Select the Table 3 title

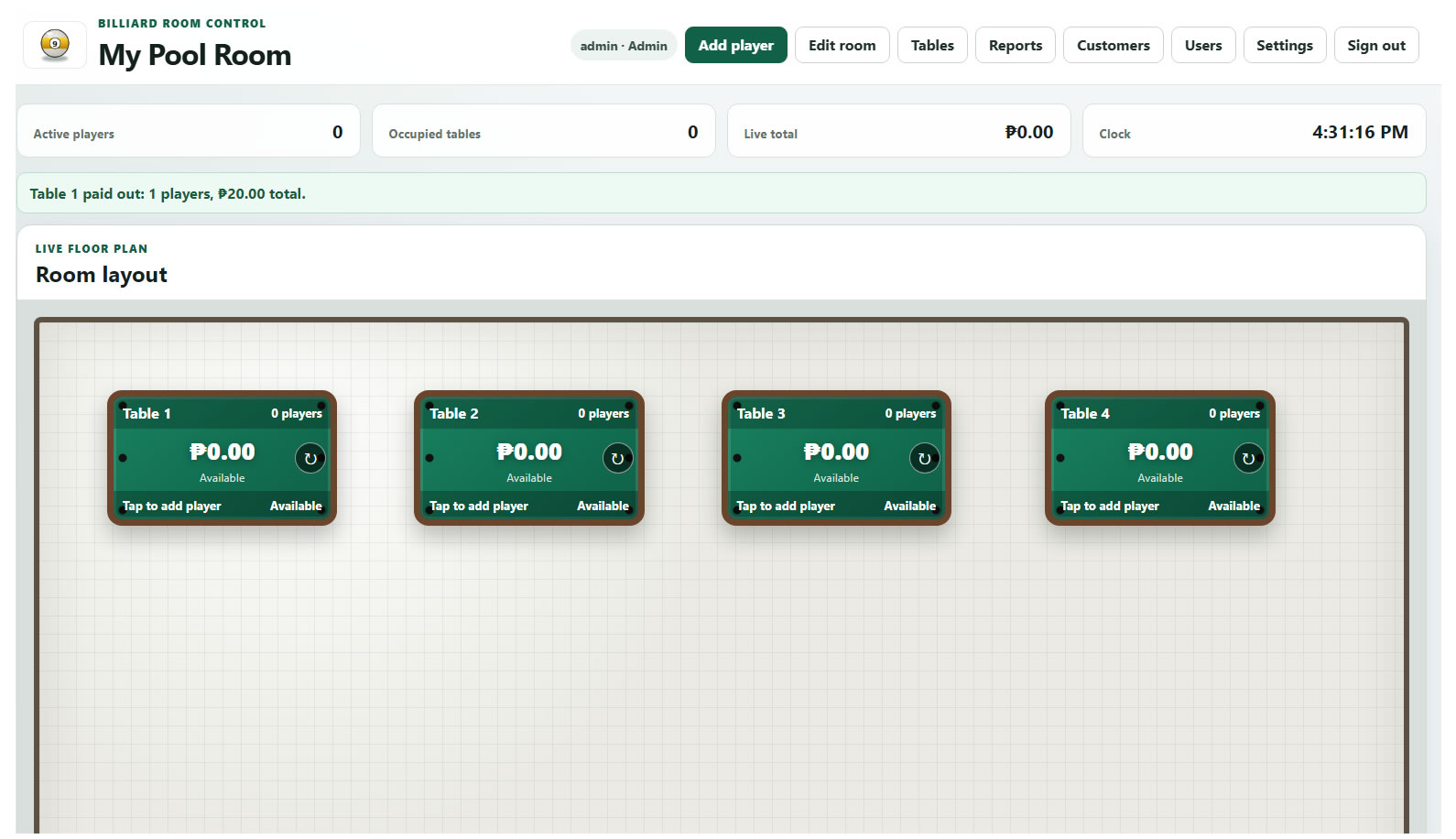(761, 413)
